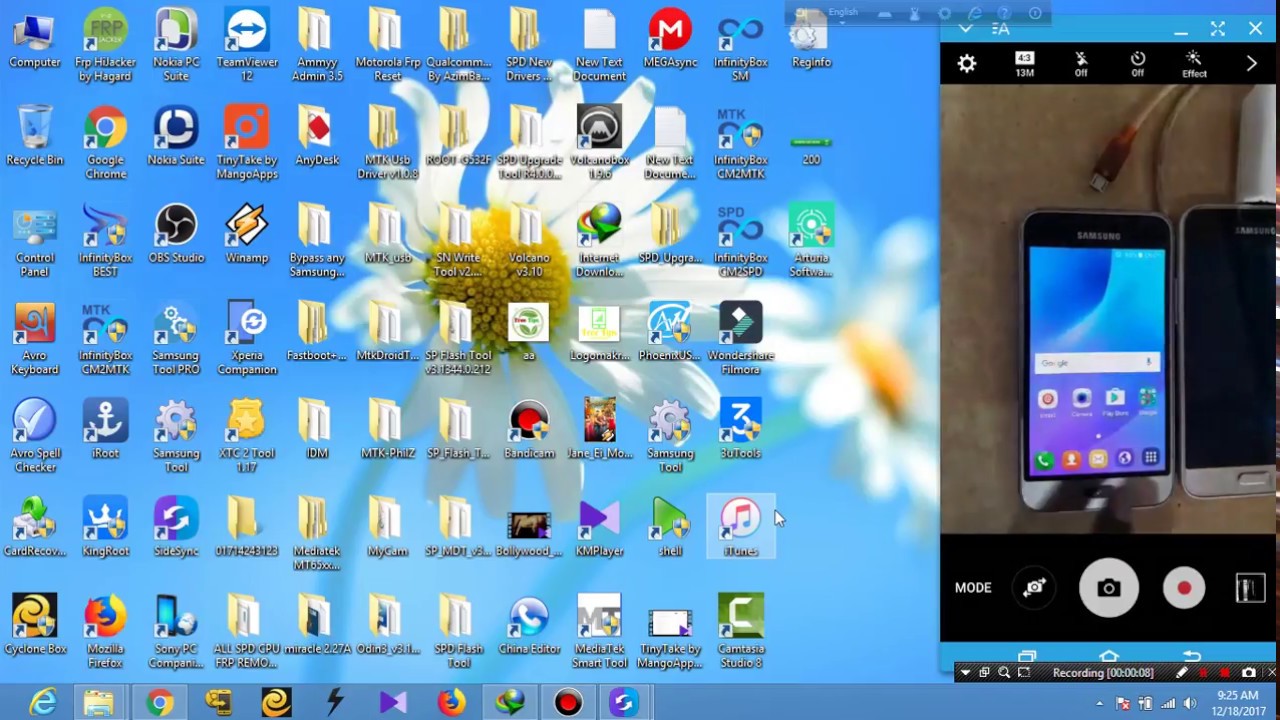Toggle the camera timer Off setting
The width and height of the screenshot is (1280, 720).
1138,64
